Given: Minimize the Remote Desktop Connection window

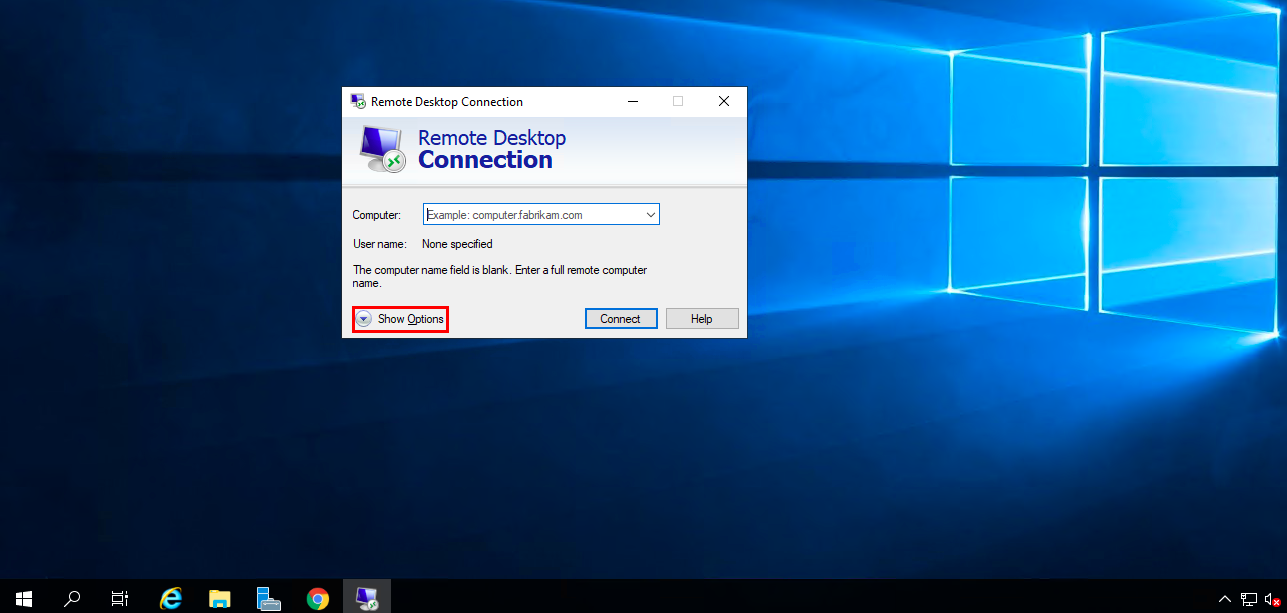Looking at the screenshot, I should click(x=633, y=101).
